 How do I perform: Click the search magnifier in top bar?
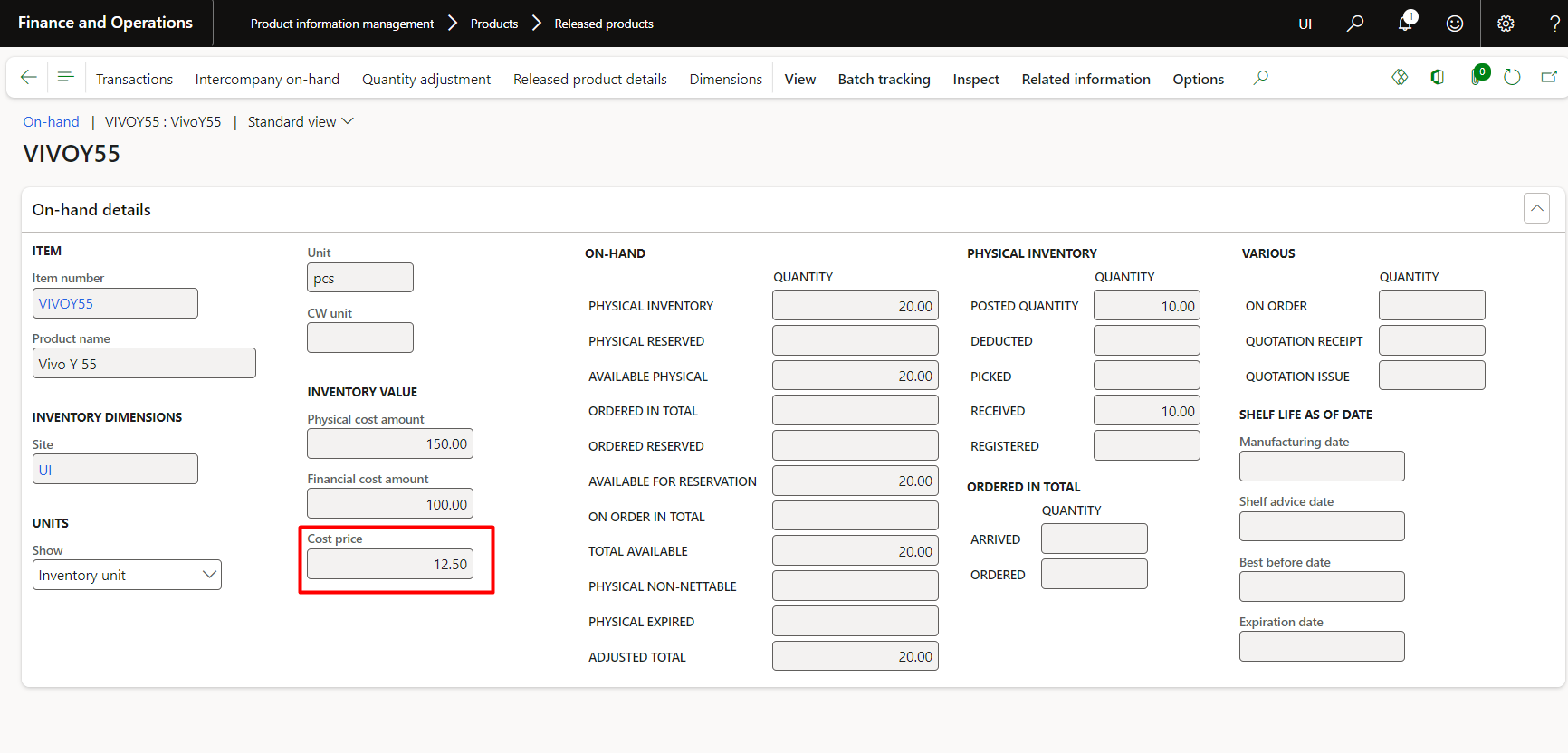[1354, 24]
